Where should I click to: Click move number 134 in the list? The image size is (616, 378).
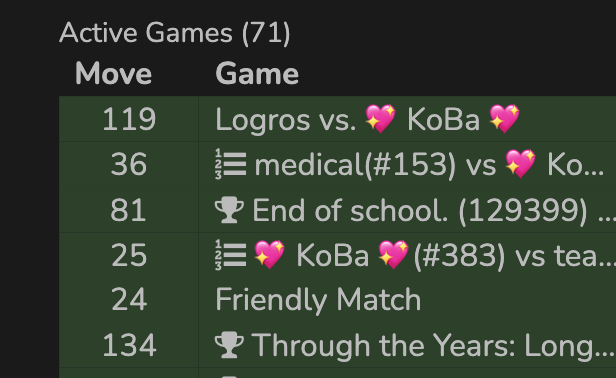click(x=129, y=345)
